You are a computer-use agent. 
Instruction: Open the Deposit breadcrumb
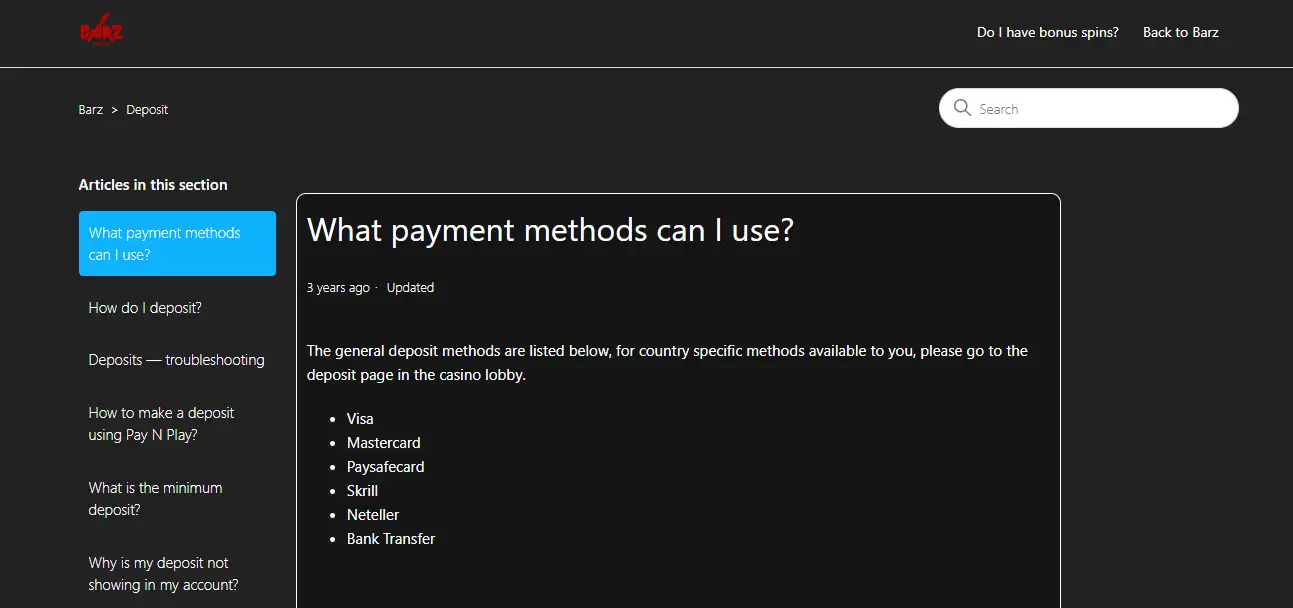tap(147, 110)
